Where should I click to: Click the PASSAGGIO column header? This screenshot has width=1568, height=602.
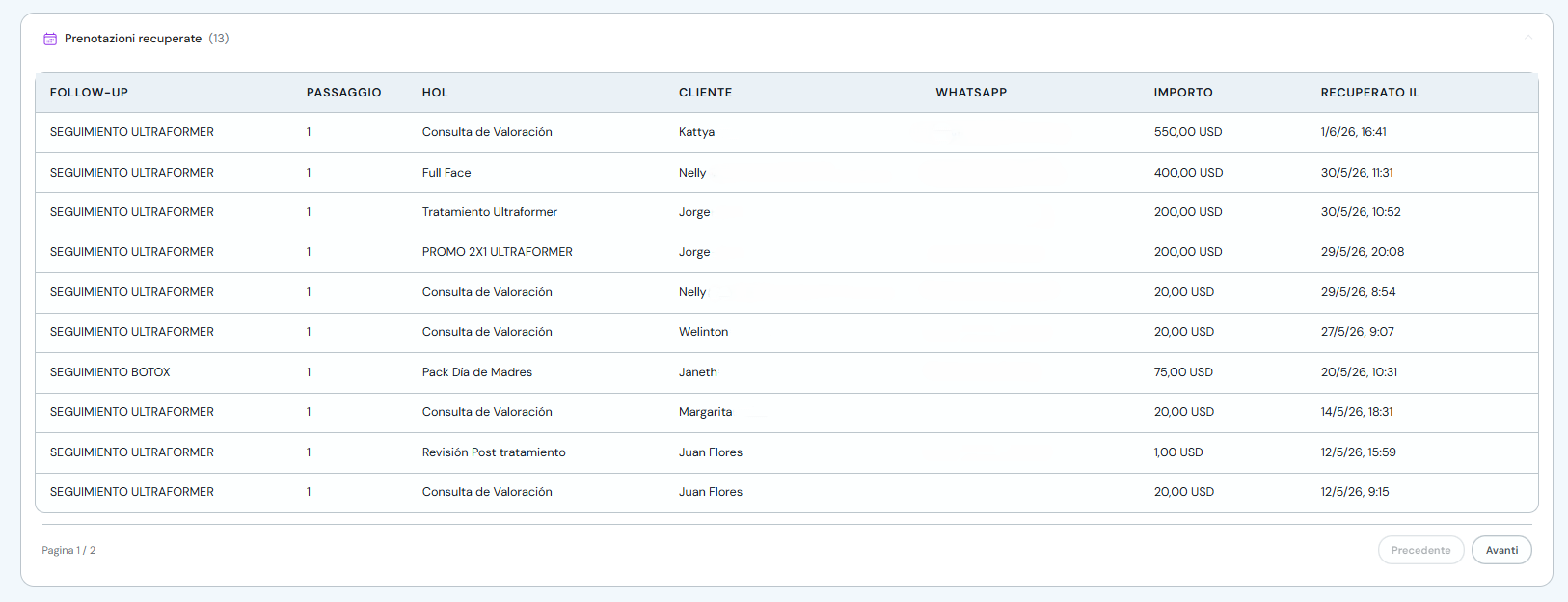343,93
